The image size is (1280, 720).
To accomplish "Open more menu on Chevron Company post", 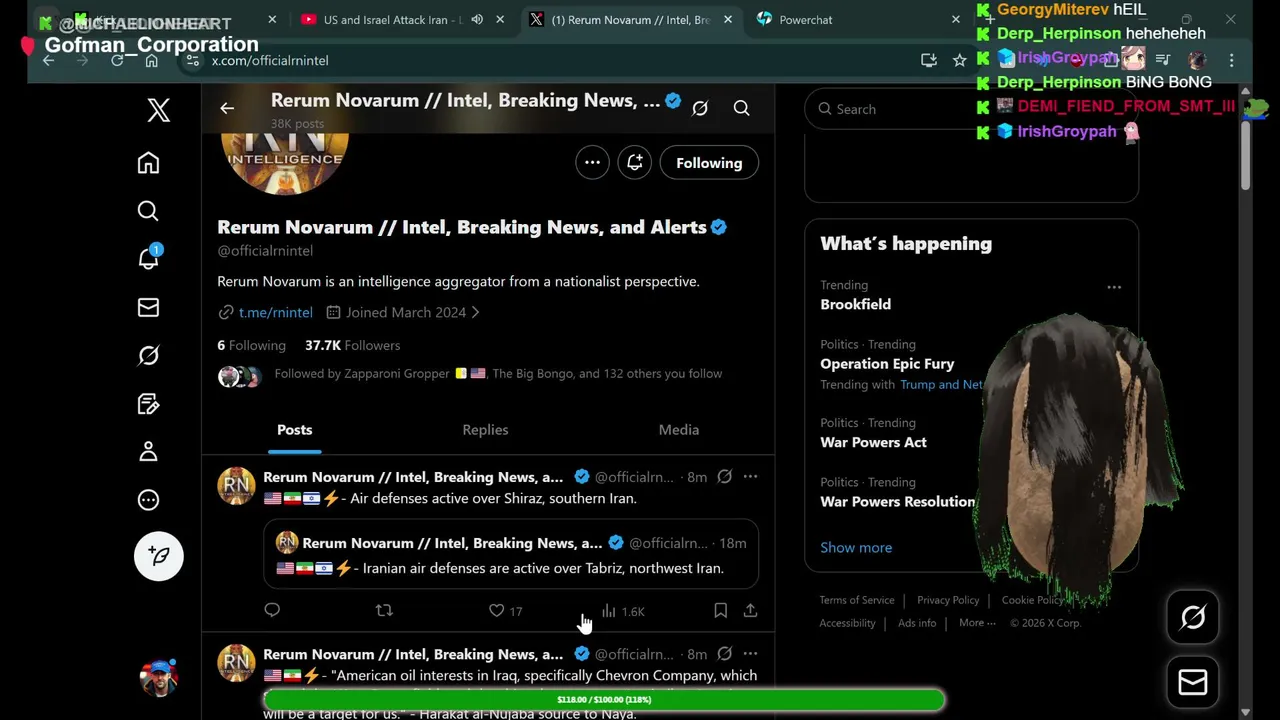I will pos(750,654).
